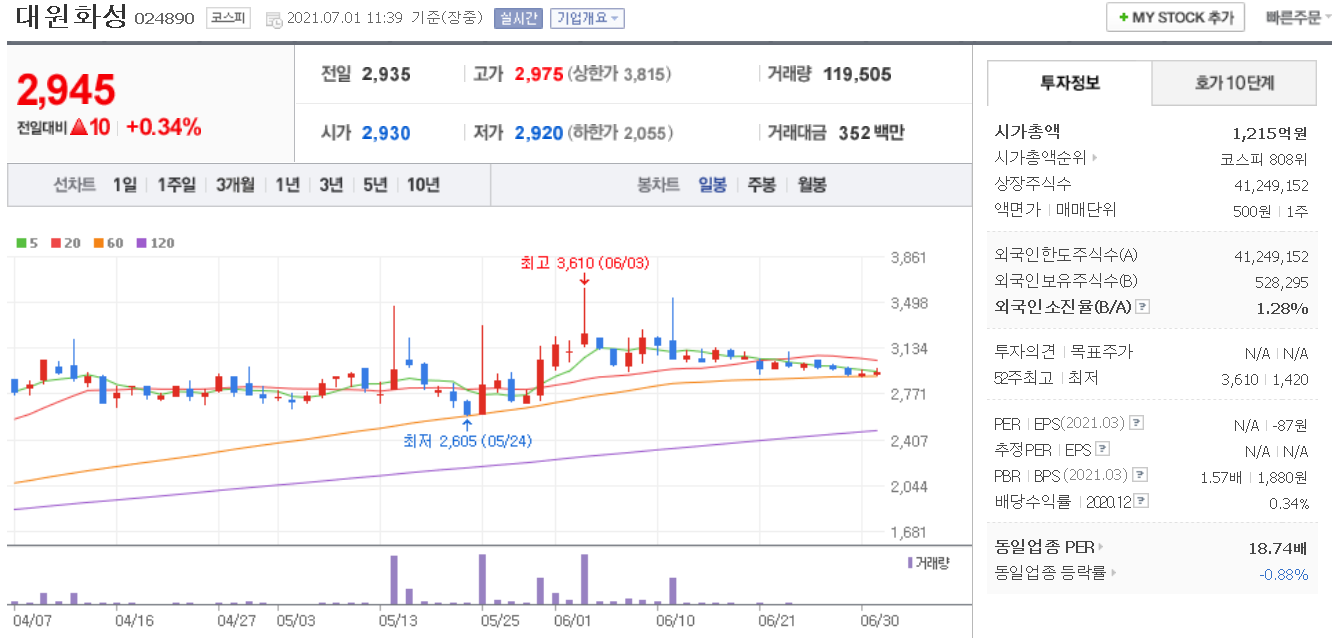This screenshot has width=1343, height=638.
Task: Switch to the 투자정보 tab
Action: pos(1069,83)
